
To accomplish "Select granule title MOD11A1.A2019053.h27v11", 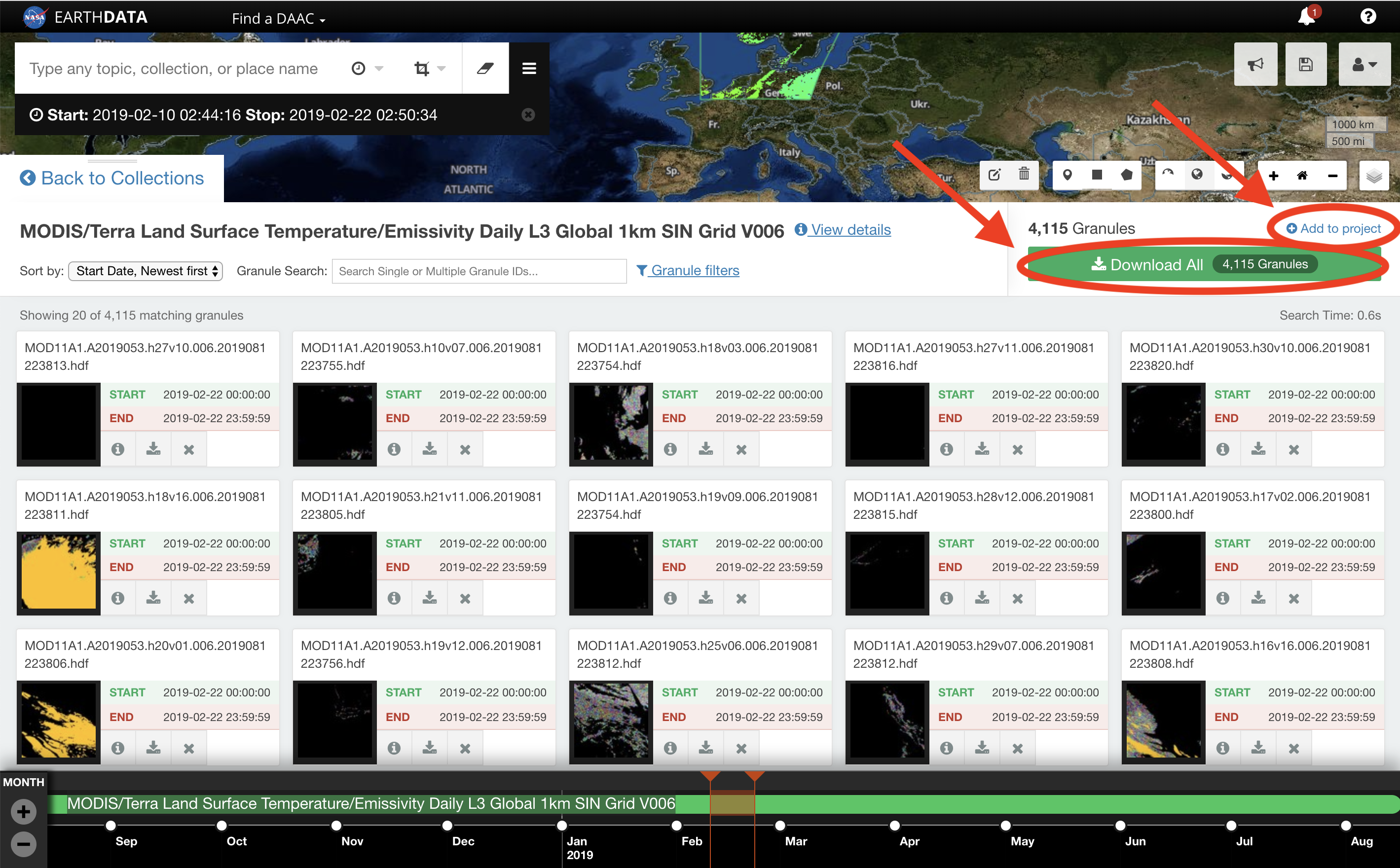I will 974,357.
